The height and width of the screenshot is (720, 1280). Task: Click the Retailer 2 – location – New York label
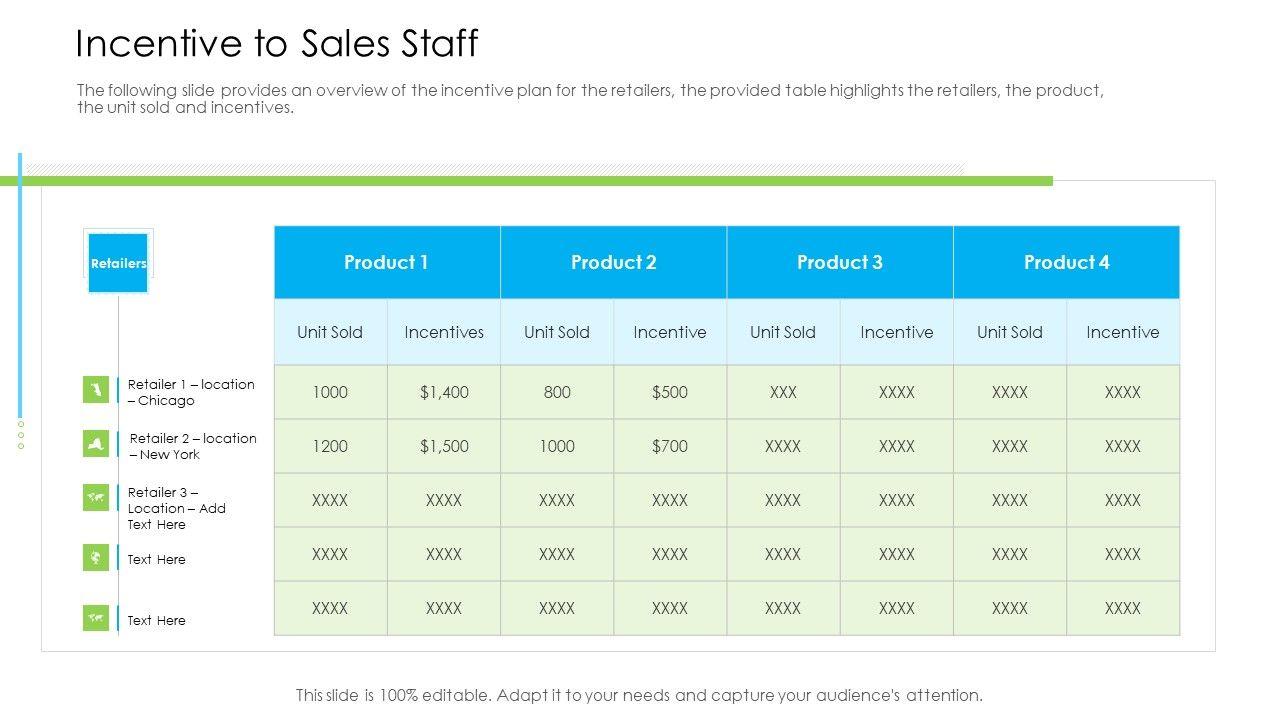(x=192, y=446)
